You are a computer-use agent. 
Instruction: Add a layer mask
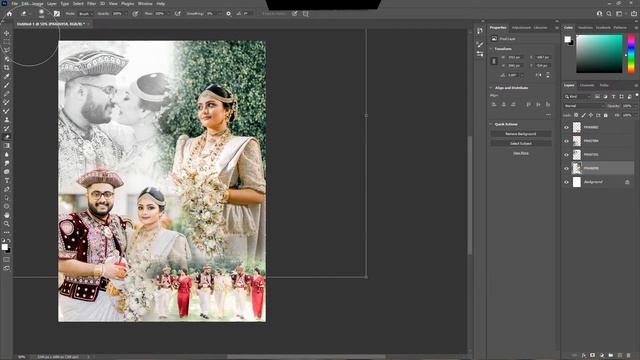click(593, 356)
